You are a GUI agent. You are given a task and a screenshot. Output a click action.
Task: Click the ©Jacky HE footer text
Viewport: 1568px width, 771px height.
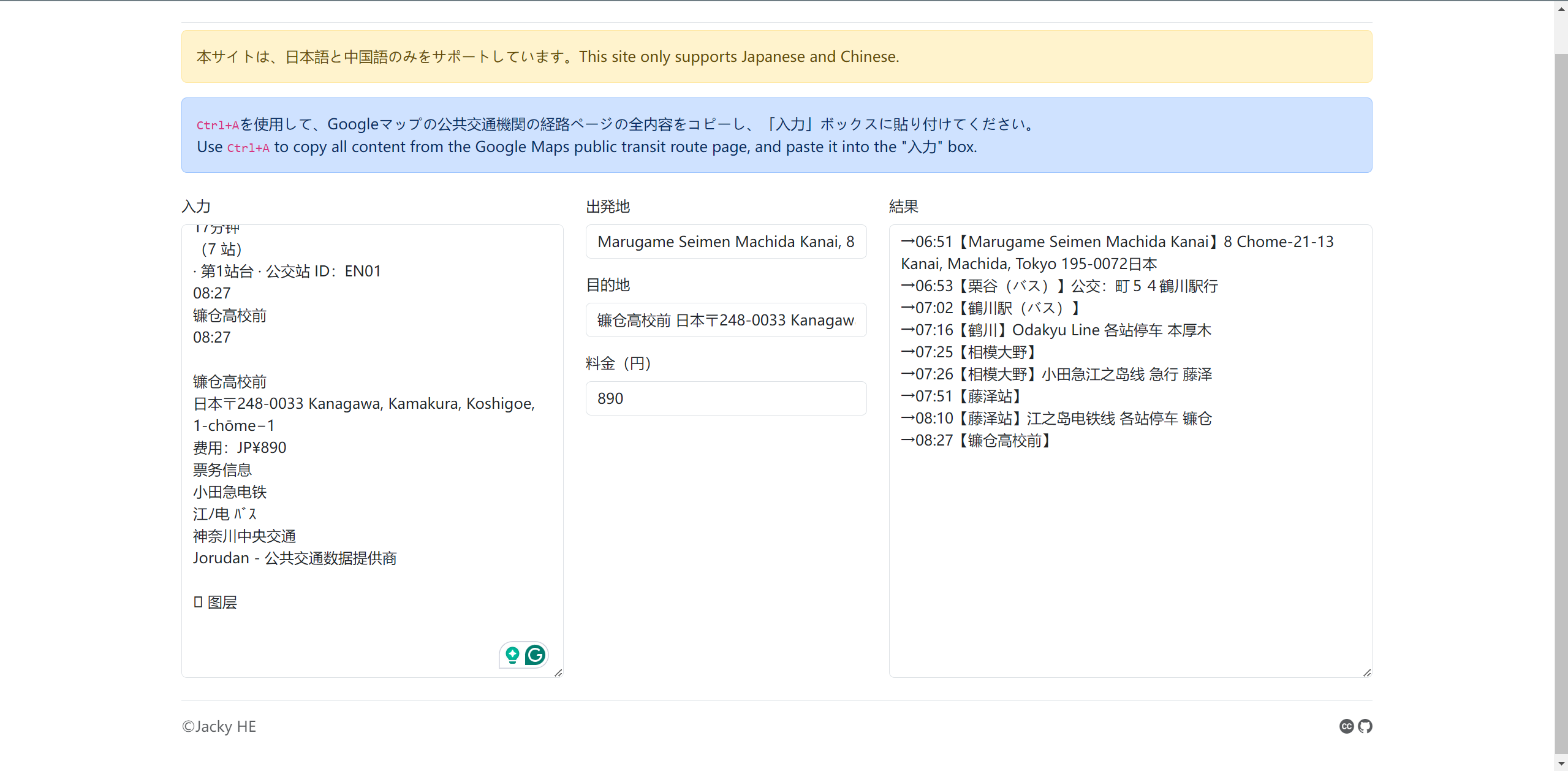[x=219, y=726]
